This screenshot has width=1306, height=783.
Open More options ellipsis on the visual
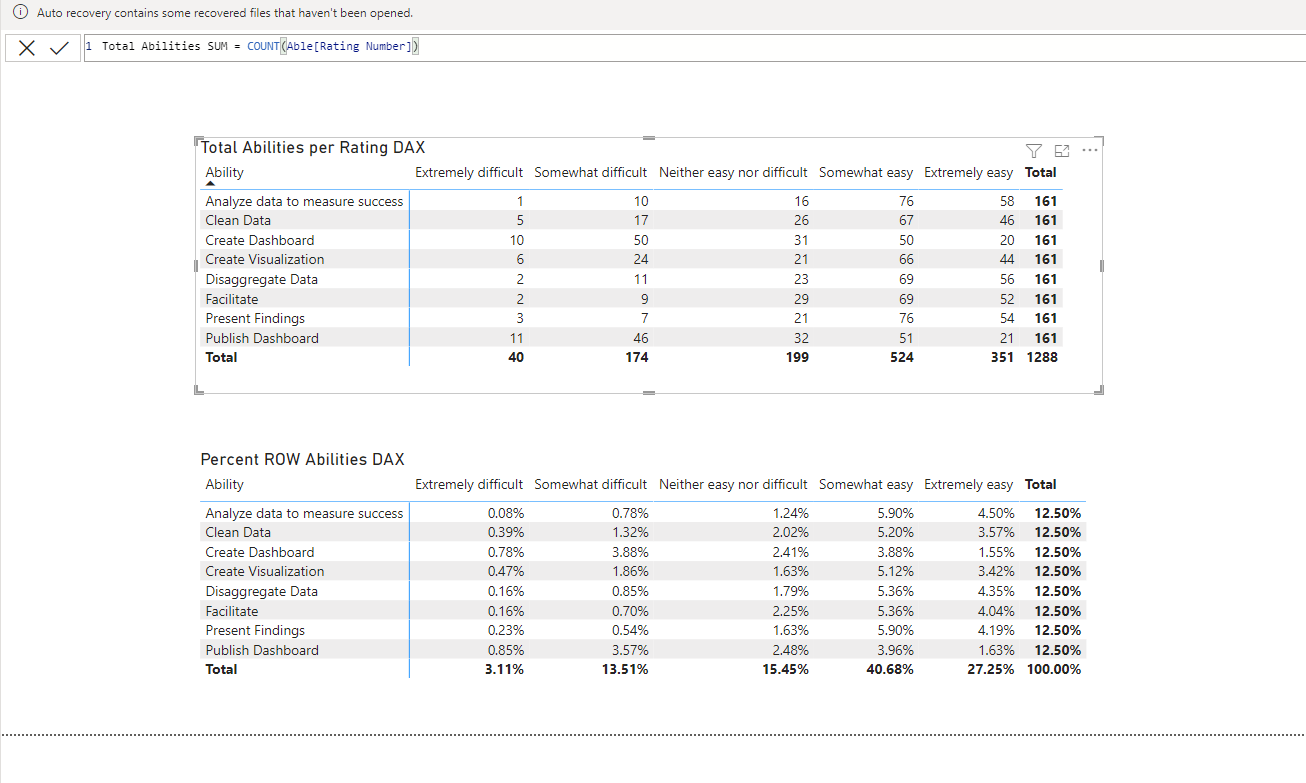pyautogui.click(x=1089, y=150)
